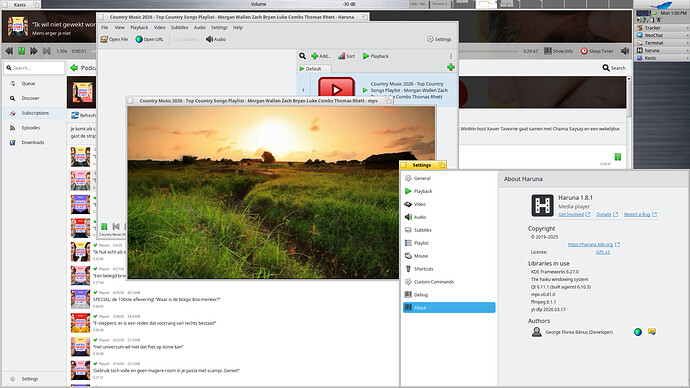Open General in the Haruna Settings window
The image size is (690, 388).
[x=449, y=178]
